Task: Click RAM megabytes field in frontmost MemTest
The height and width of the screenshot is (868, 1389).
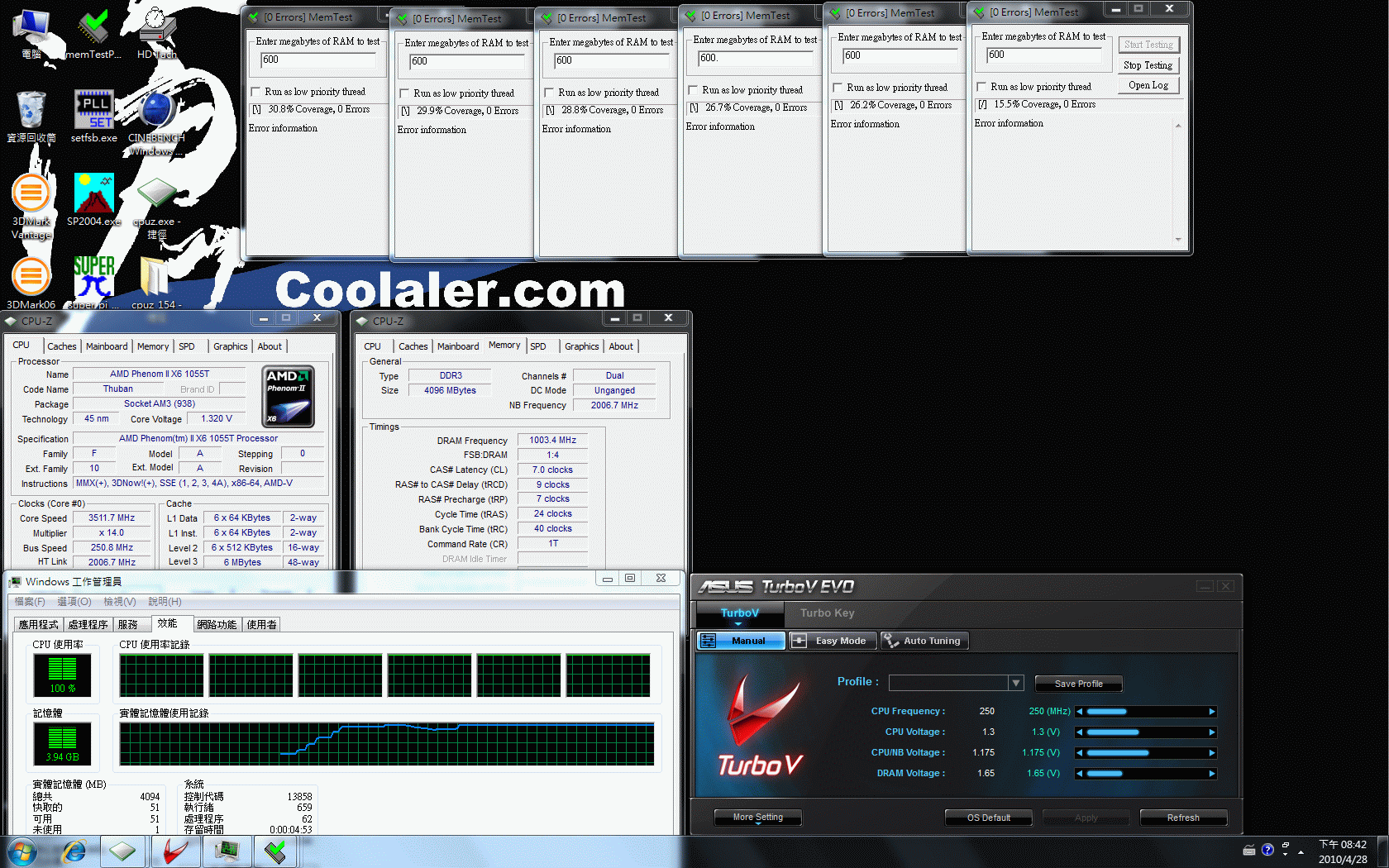Action: (1043, 55)
